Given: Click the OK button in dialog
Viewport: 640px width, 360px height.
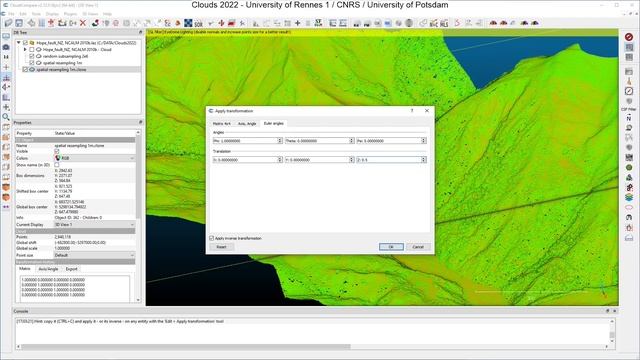Looking at the screenshot, I should tap(391, 247).
